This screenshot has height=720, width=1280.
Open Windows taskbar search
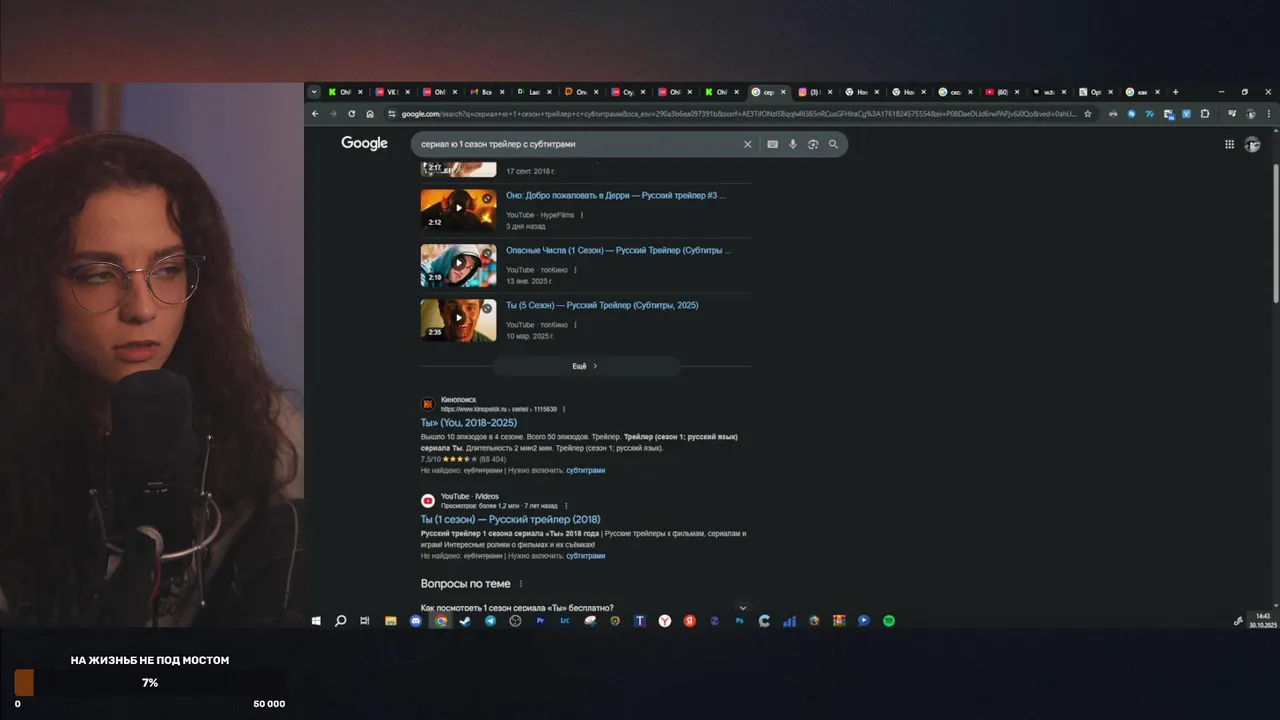pos(340,621)
